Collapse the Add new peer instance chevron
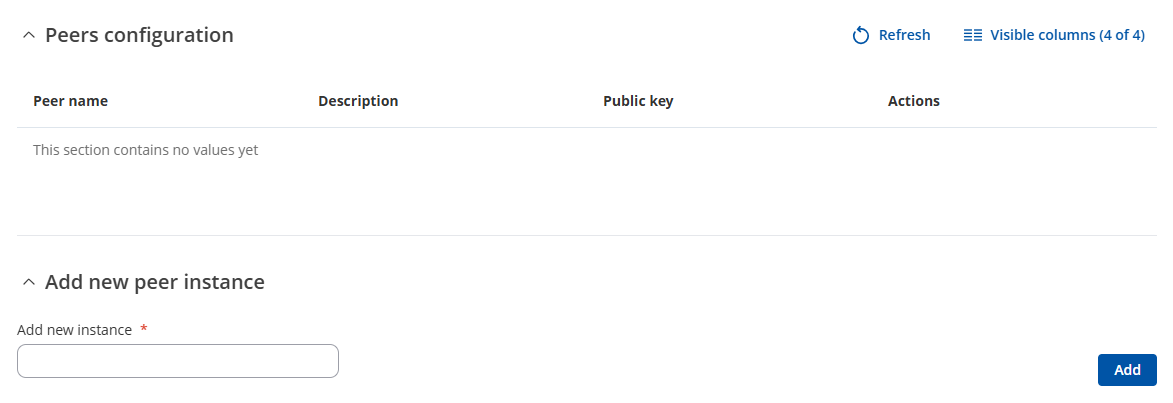1173x403 pixels. tap(29, 282)
